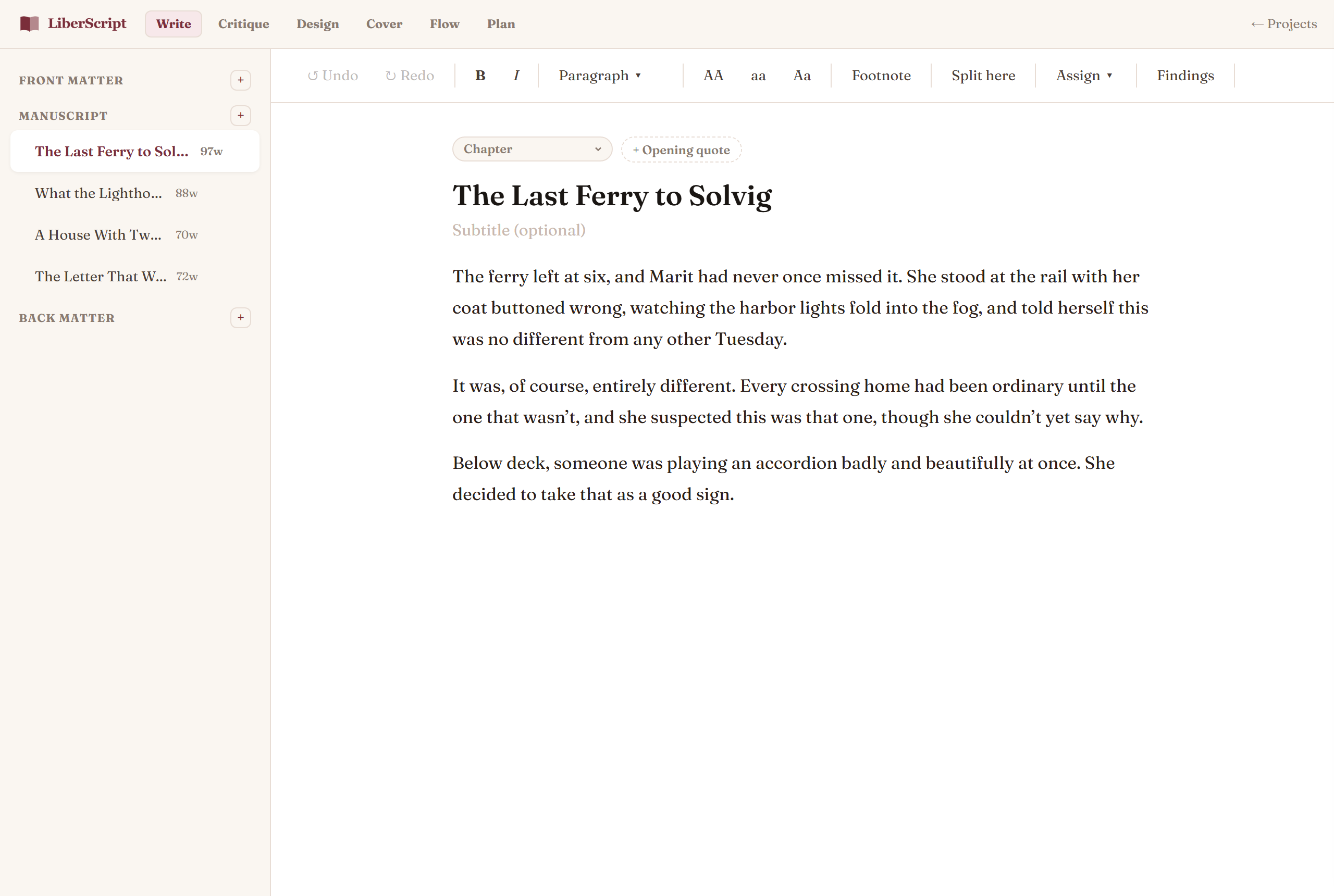Click the FRONT MATTER section heading
This screenshot has width=1334, height=896.
click(71, 81)
